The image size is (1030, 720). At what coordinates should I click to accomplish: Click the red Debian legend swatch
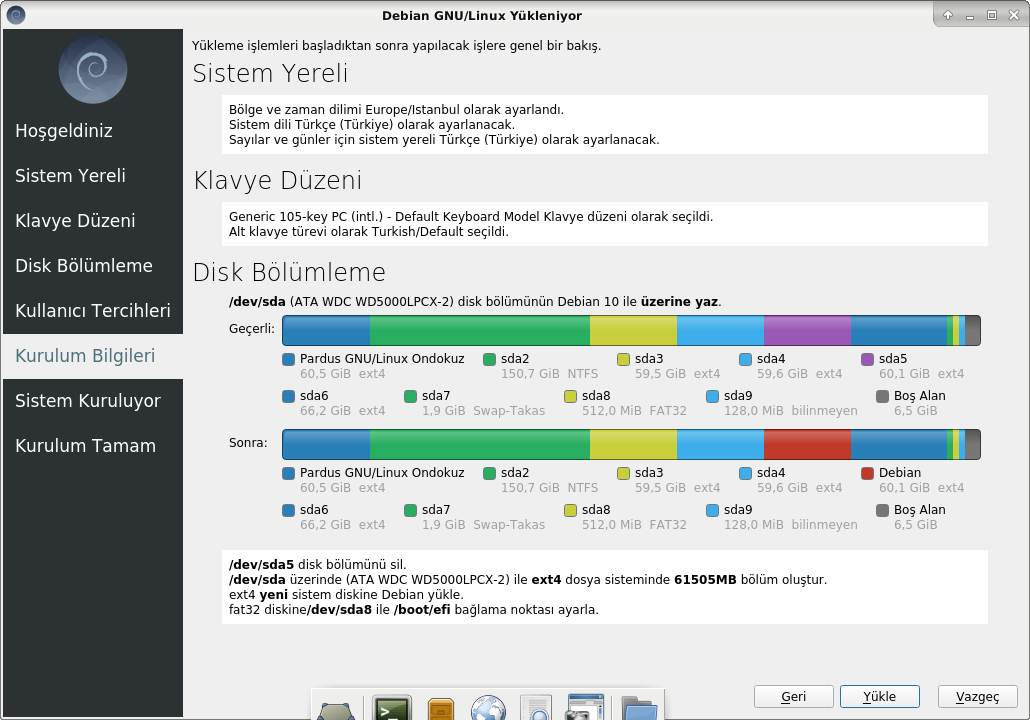pos(867,473)
